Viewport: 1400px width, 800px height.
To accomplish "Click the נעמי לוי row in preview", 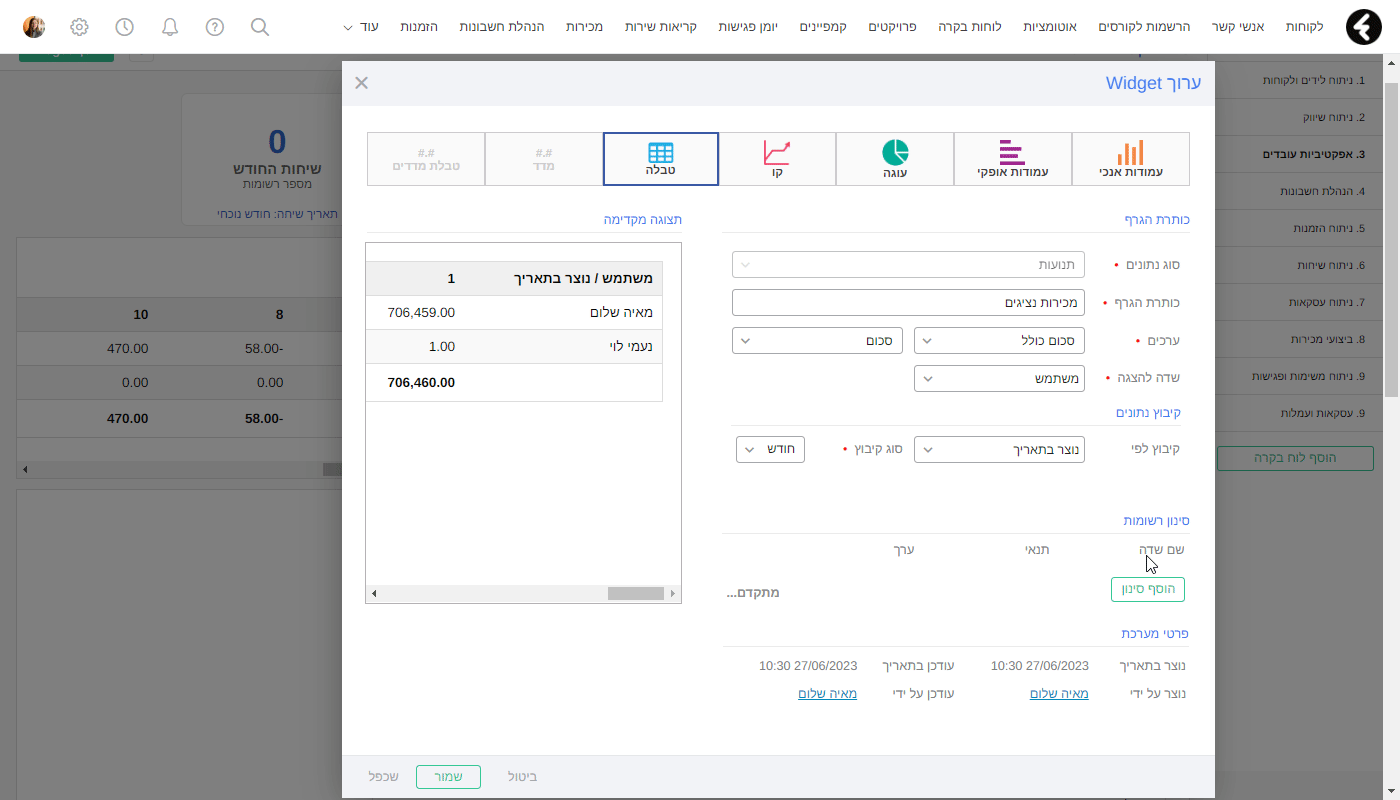I will click(514, 347).
